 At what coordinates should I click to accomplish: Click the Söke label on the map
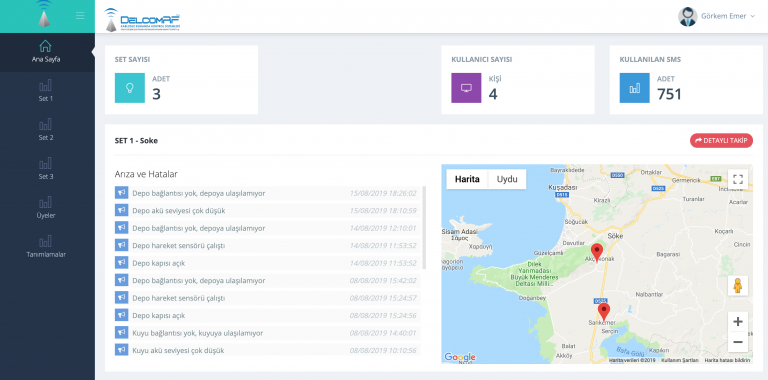615,236
